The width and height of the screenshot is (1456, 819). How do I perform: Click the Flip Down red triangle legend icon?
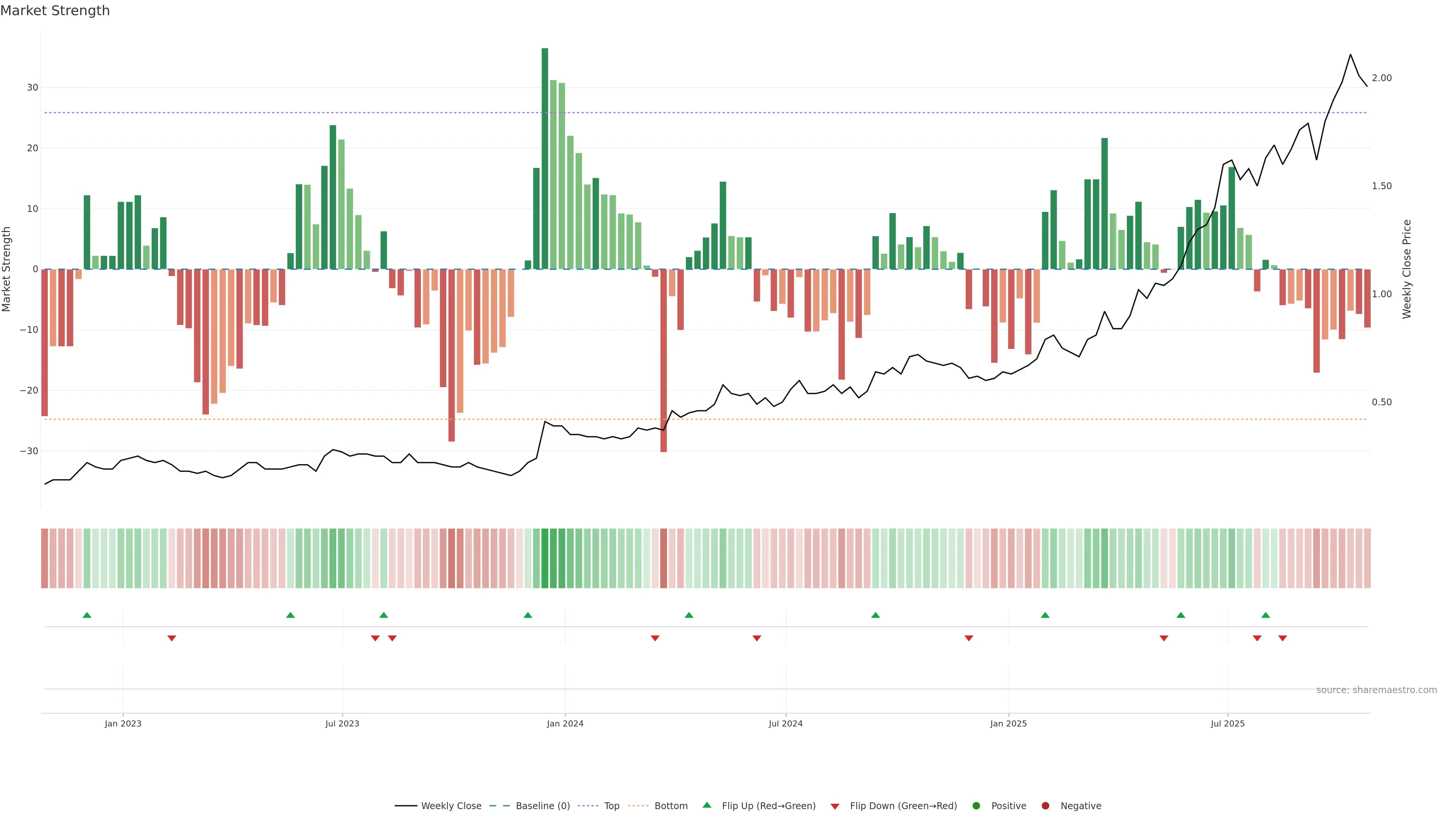835,806
